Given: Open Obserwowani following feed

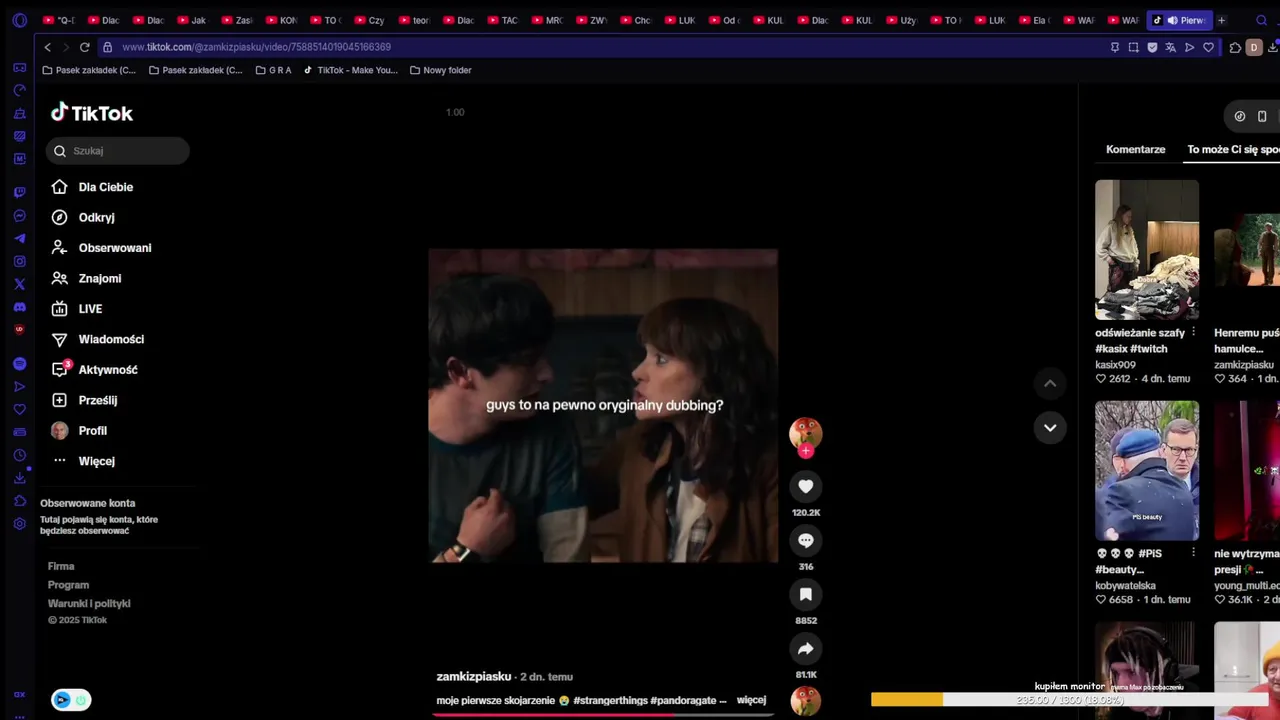Looking at the screenshot, I should tap(117, 248).
